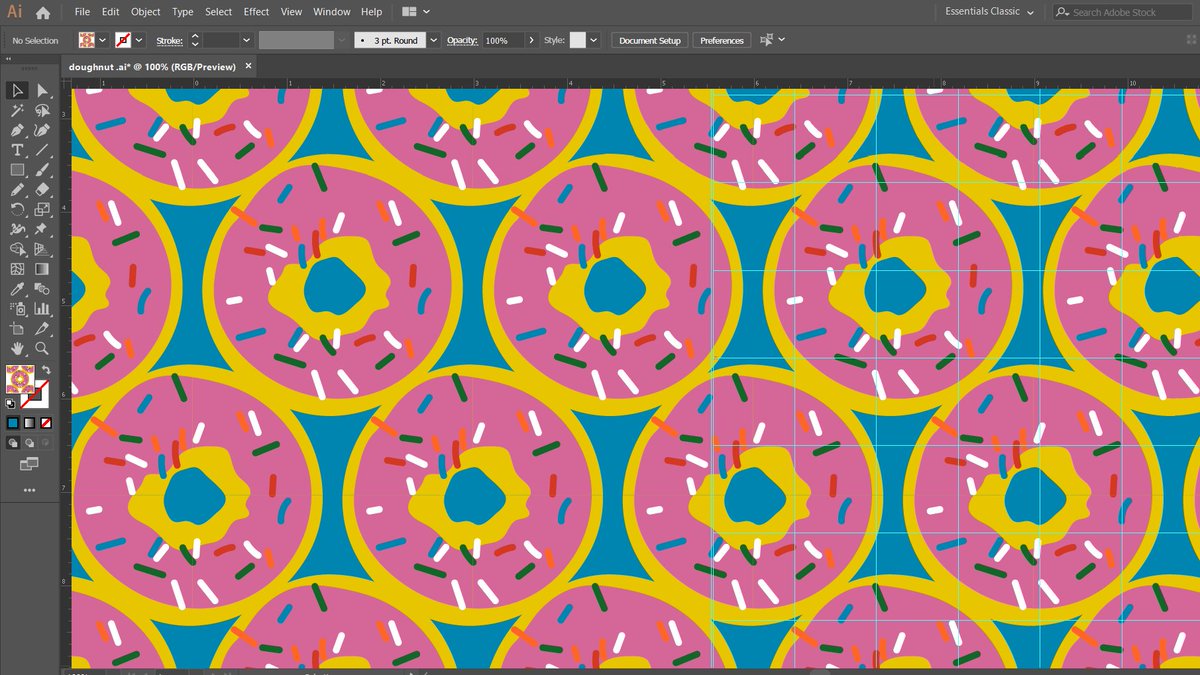Open align-to selection dropdown in control bar

(782, 40)
